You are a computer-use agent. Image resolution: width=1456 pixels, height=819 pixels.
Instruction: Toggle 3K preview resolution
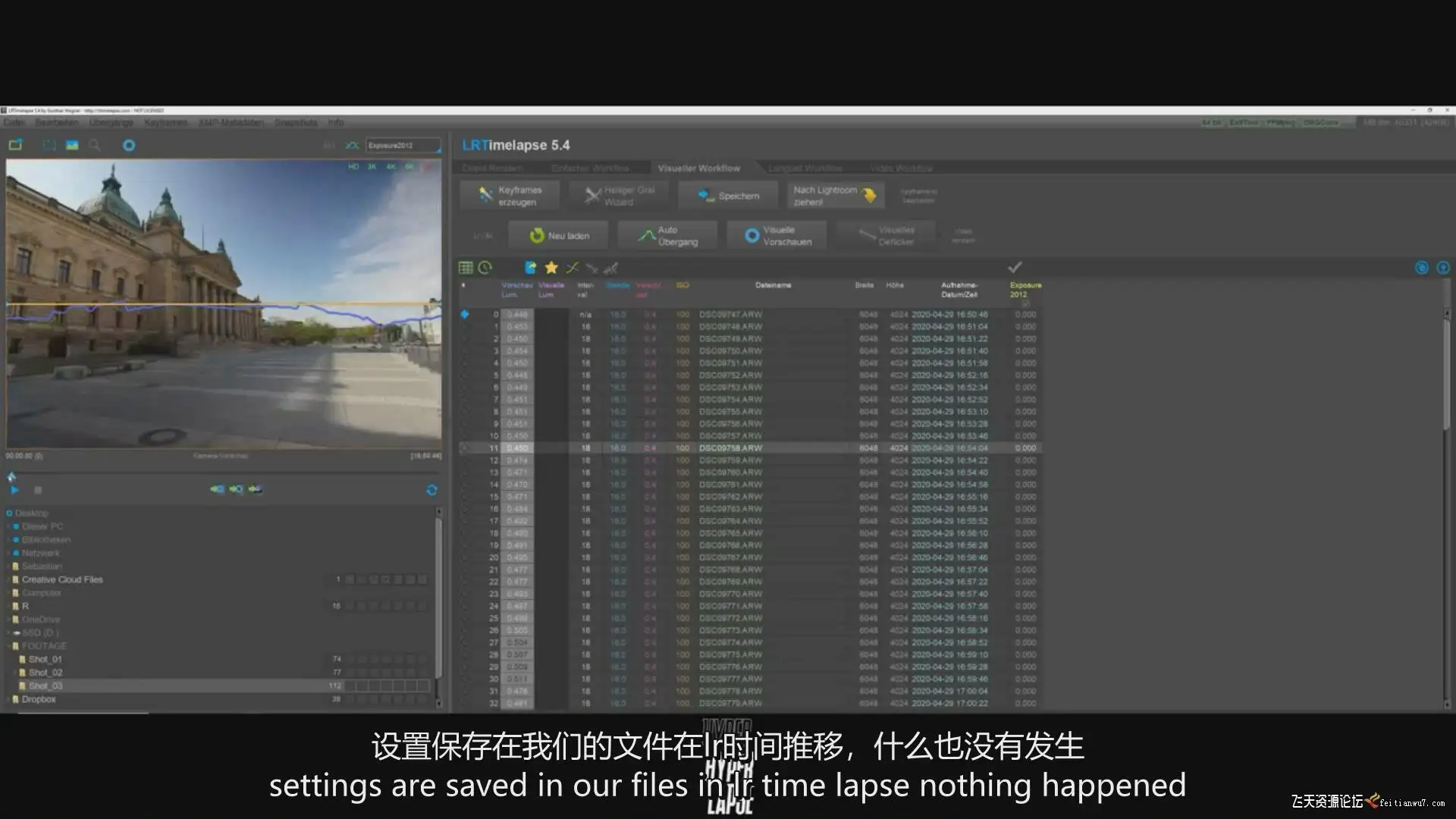[x=372, y=166]
